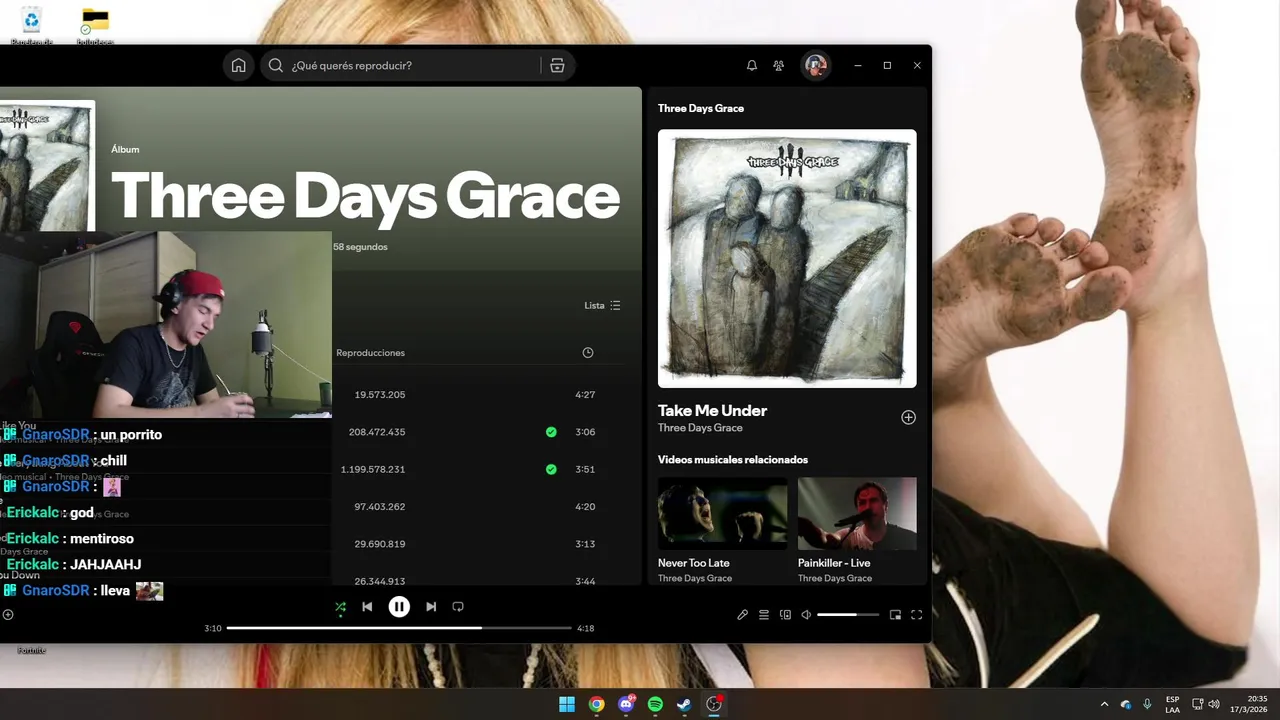The height and width of the screenshot is (720, 1280).
Task: Open 'Take Me Under' song title link
Action: (x=712, y=411)
